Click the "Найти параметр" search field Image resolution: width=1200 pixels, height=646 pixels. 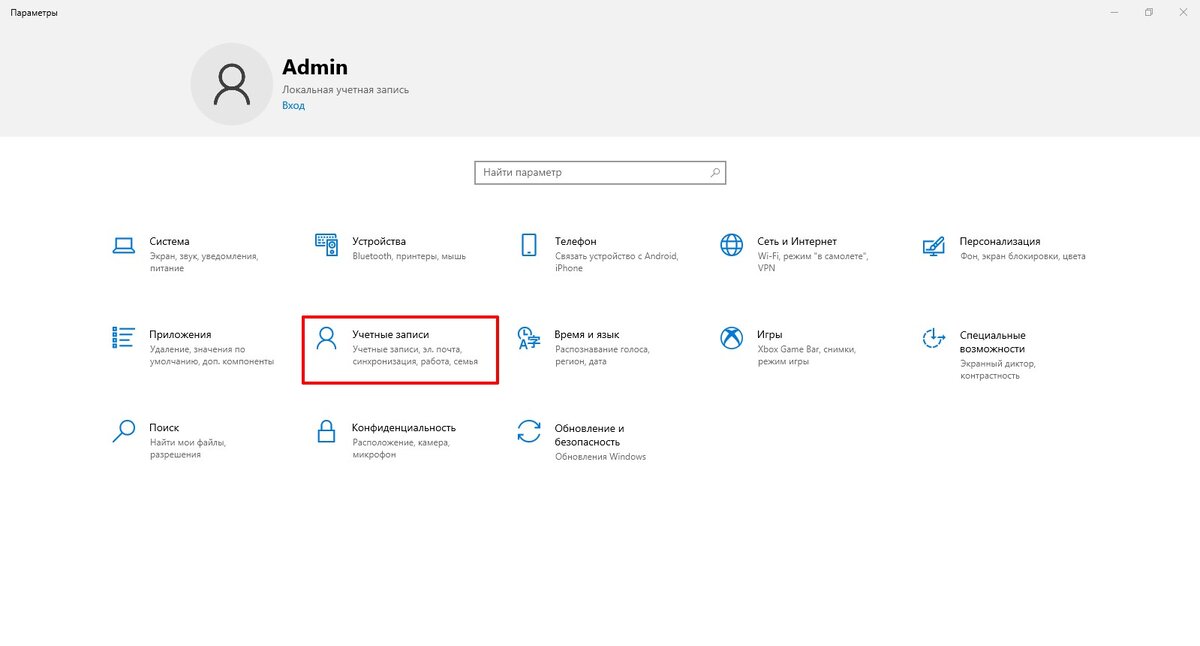click(590, 172)
